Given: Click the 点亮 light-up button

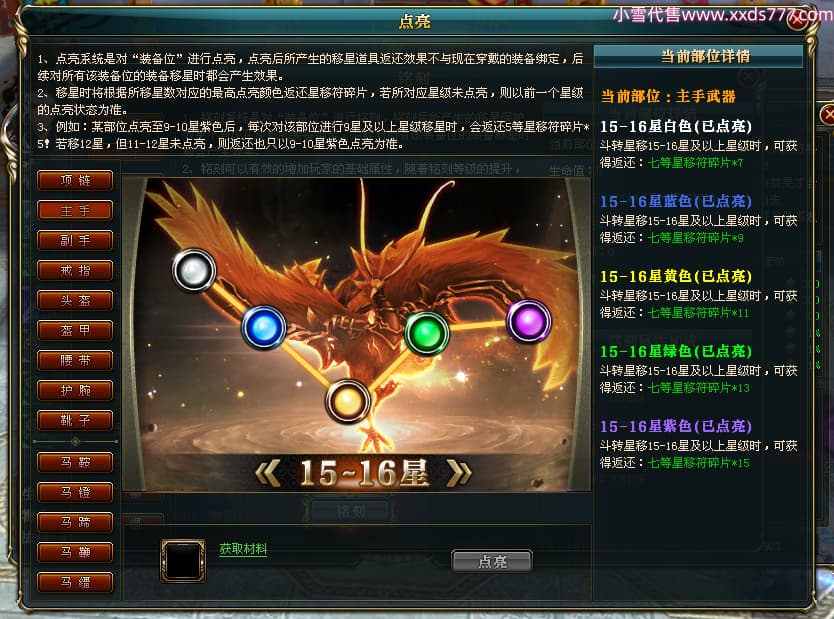Looking at the screenshot, I should click(492, 562).
